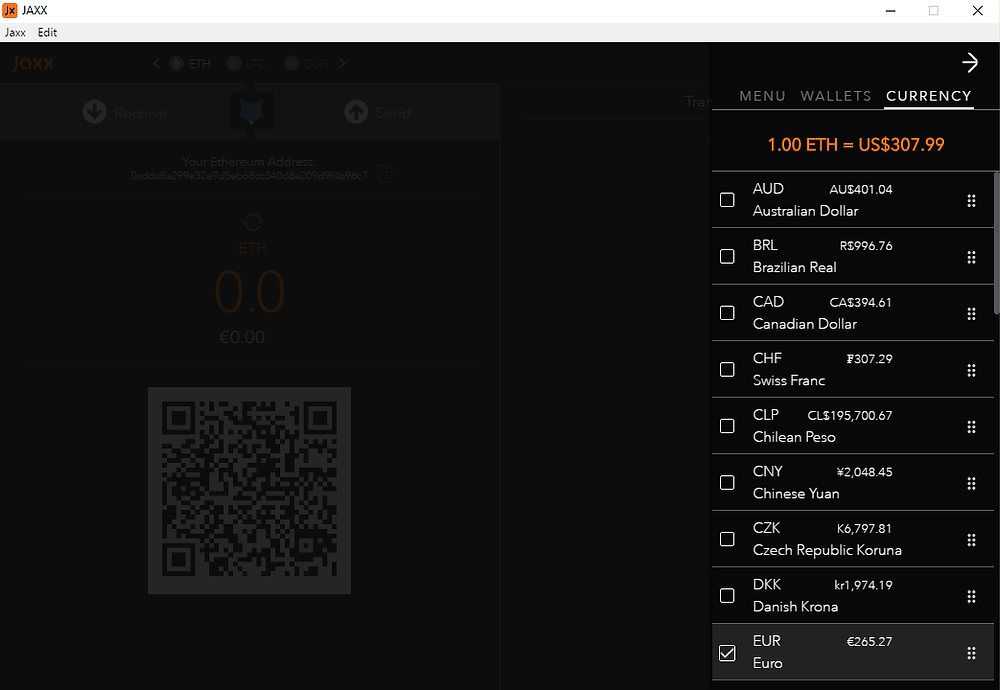Click the Swiss Franc 307.29 value
Image resolution: width=1000 pixels, height=690 pixels.
point(869,359)
